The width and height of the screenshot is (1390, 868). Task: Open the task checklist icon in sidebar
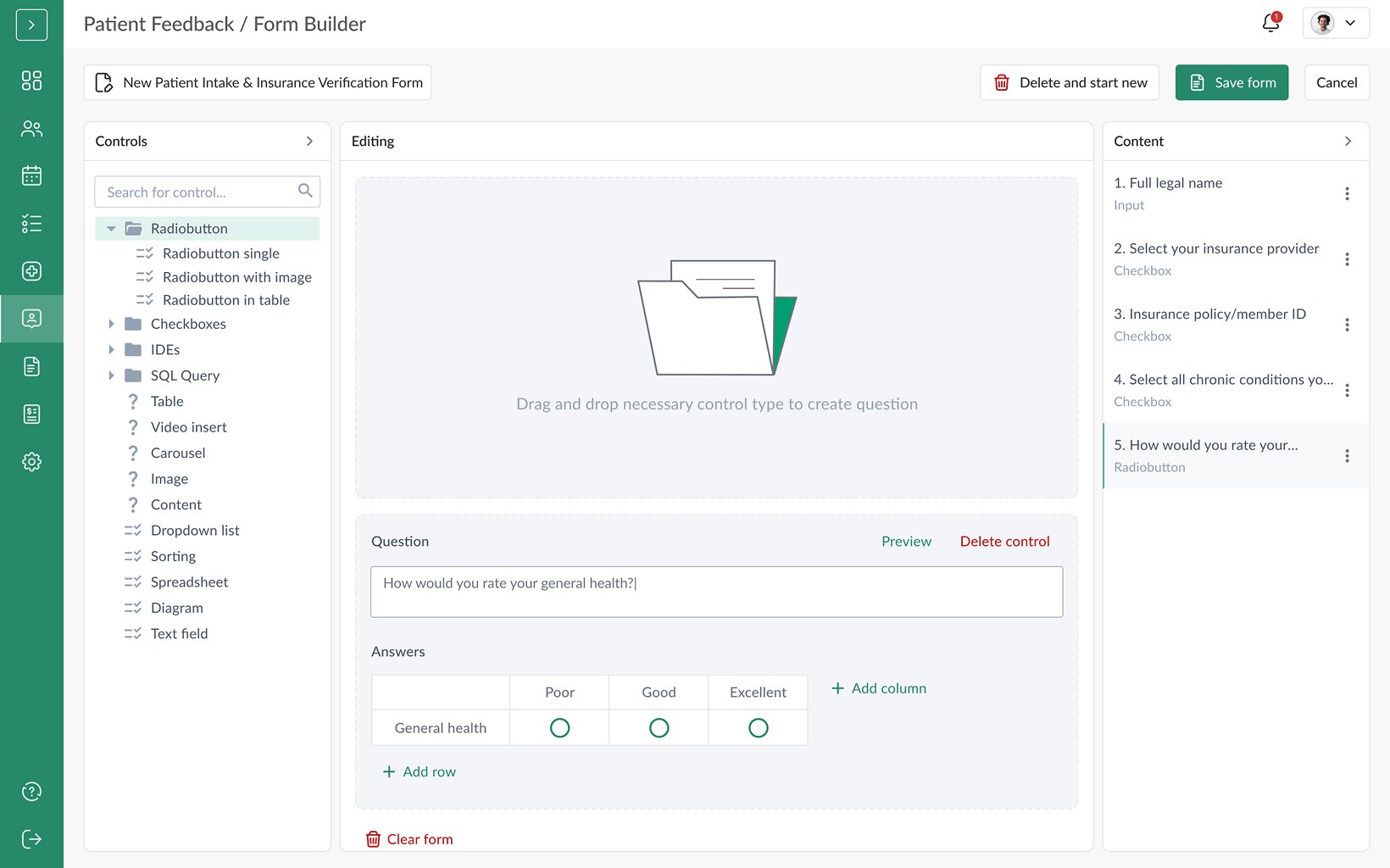pyautogui.click(x=31, y=224)
